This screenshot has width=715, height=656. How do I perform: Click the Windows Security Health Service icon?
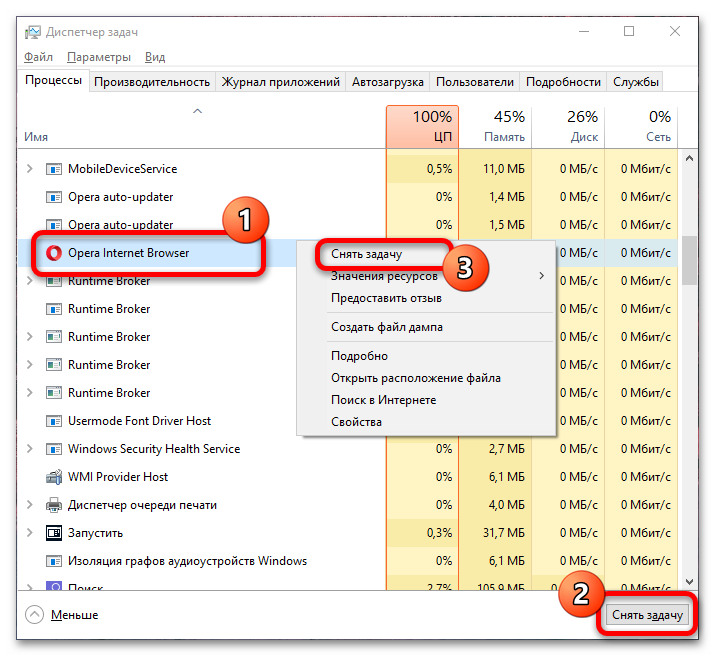[x=54, y=449]
